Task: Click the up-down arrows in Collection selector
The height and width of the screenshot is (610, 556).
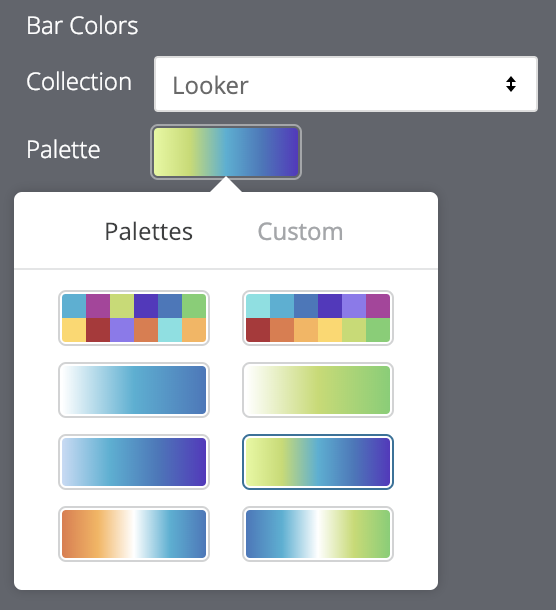Action: pyautogui.click(x=511, y=84)
